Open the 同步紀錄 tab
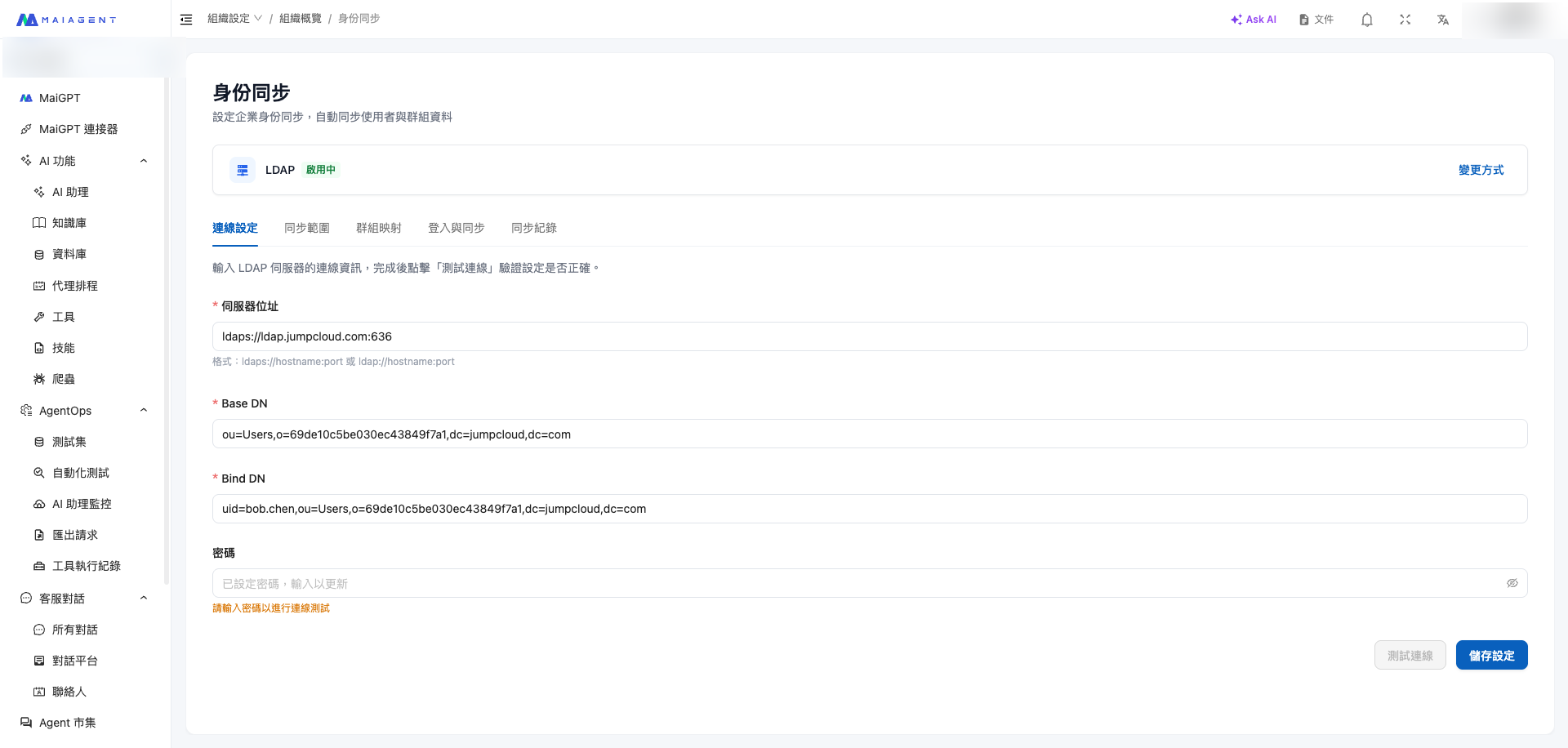This screenshot has width=1568, height=748. click(533, 228)
